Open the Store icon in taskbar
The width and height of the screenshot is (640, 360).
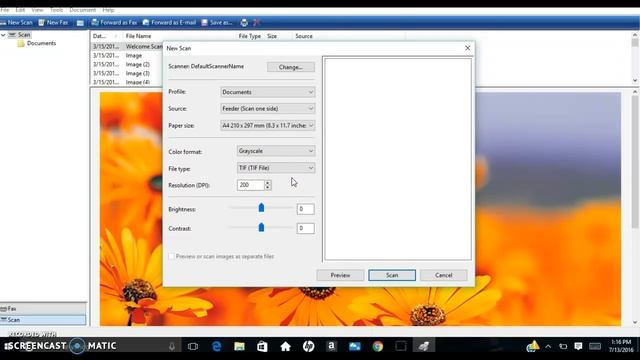coord(262,347)
